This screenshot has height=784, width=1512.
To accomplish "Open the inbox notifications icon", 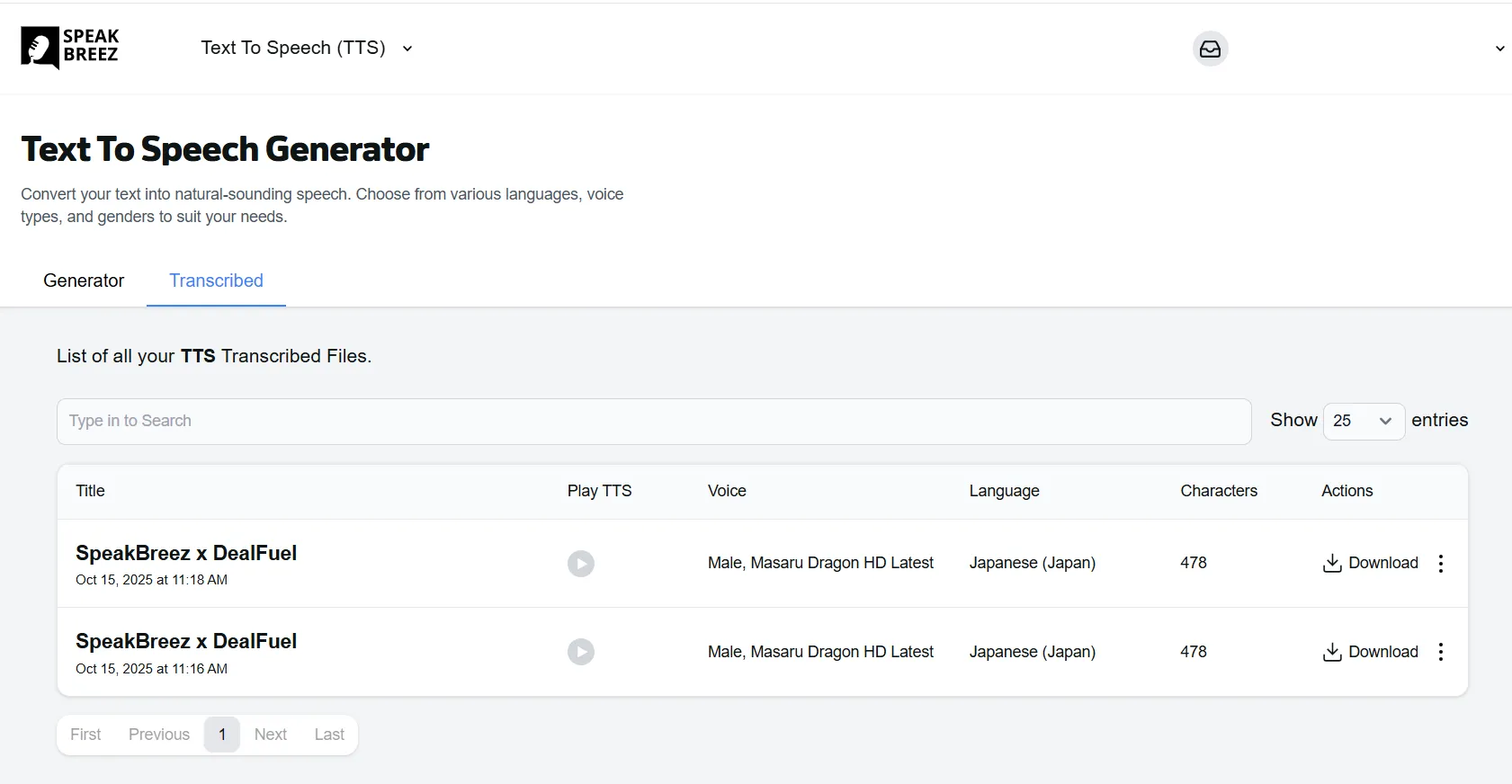I will (1210, 49).
